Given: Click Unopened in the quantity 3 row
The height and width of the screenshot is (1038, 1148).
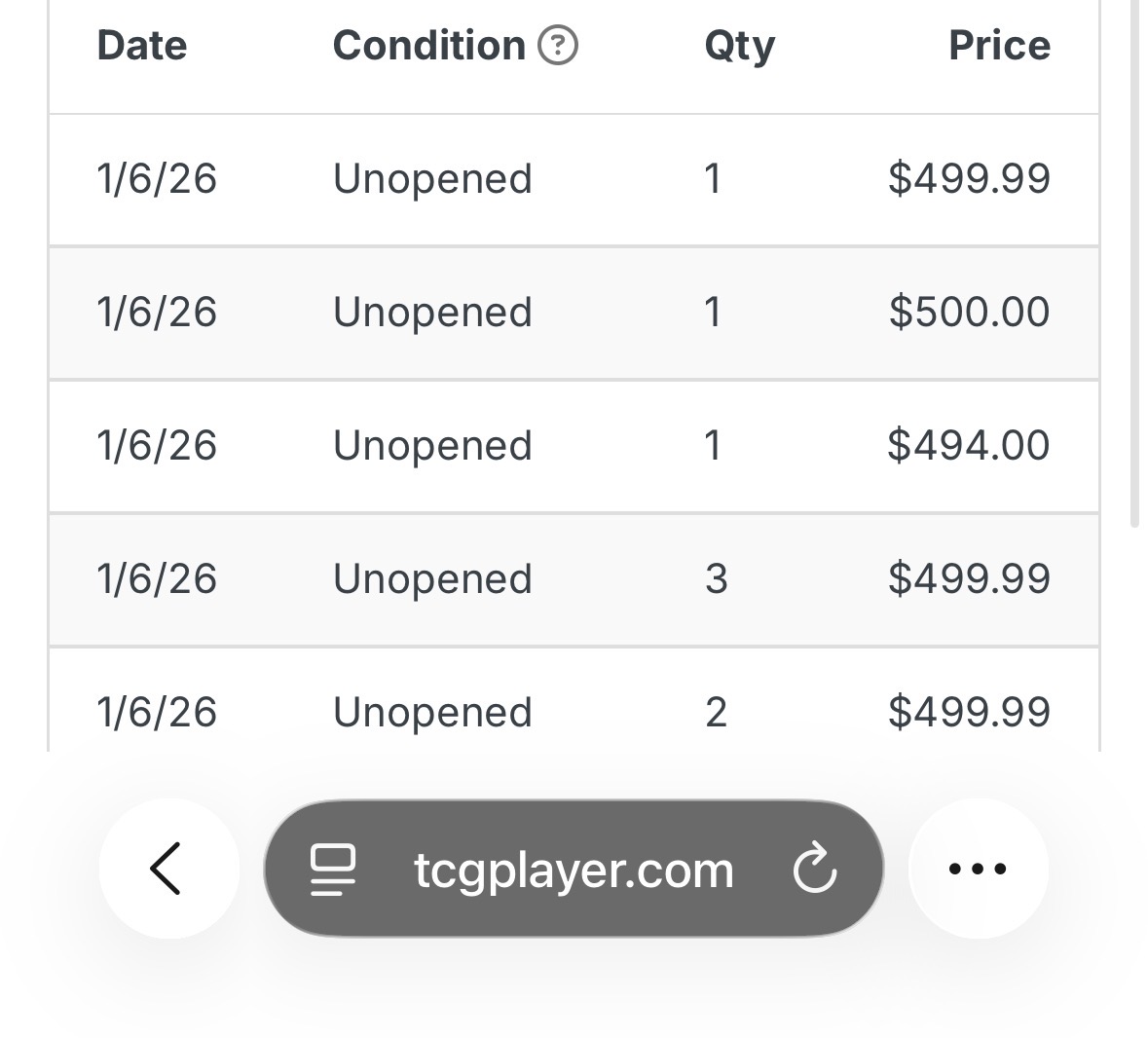Looking at the screenshot, I should point(432,578).
